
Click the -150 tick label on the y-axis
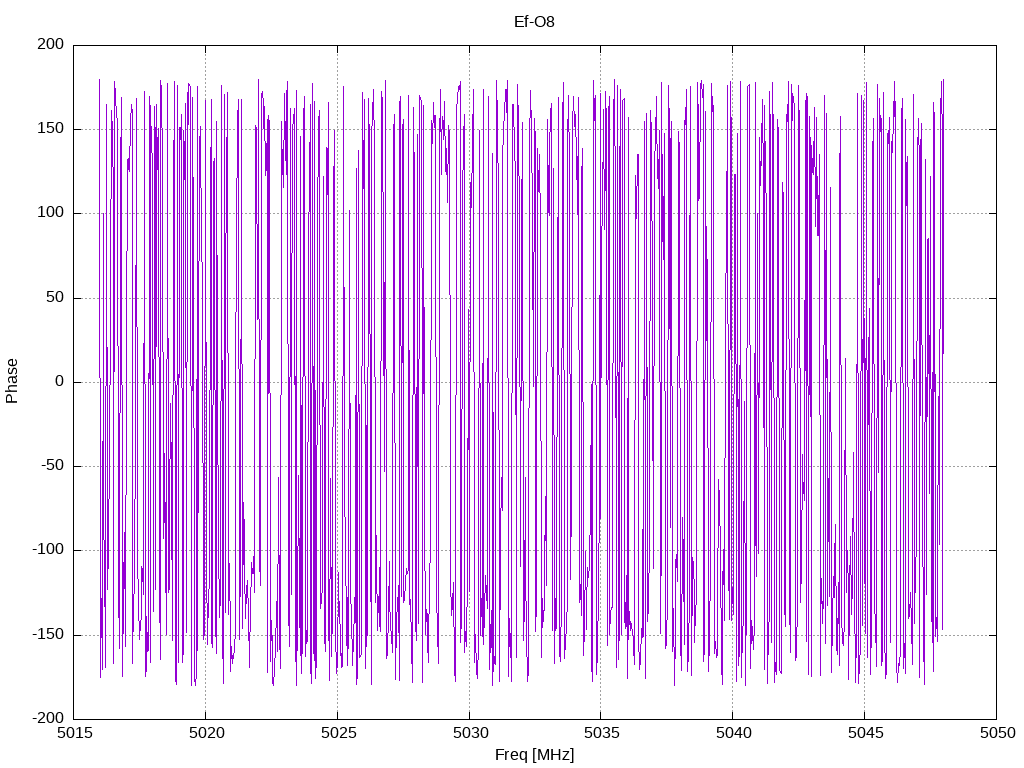(x=48, y=635)
